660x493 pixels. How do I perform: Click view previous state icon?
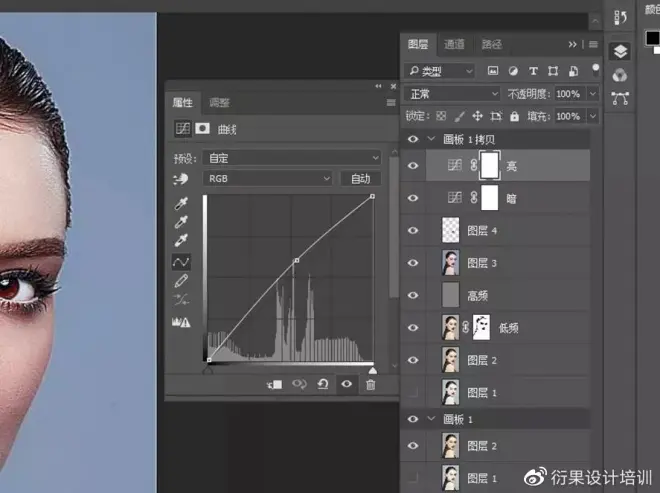tap(299, 384)
